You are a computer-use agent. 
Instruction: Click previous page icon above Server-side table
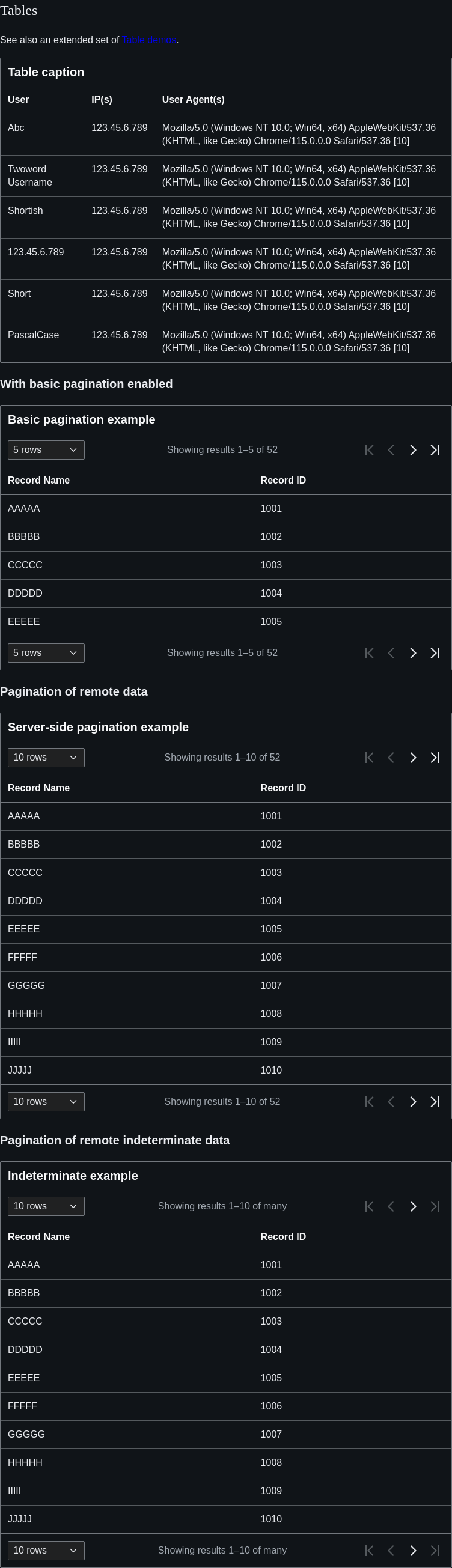391,758
